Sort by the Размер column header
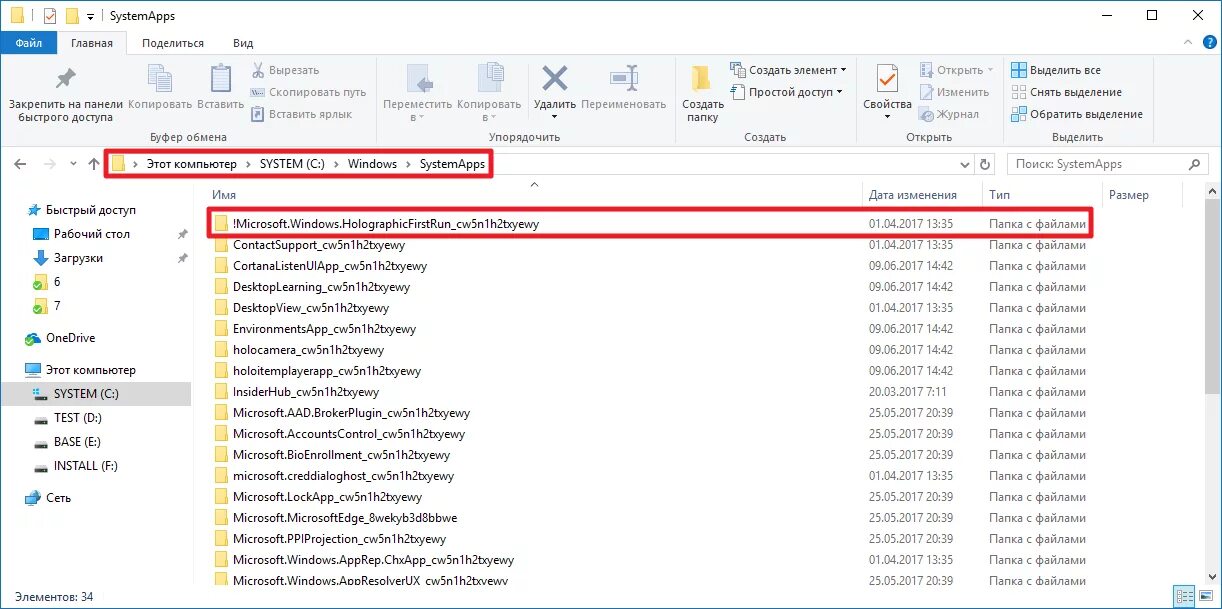This screenshot has width=1222, height=609. [1129, 195]
